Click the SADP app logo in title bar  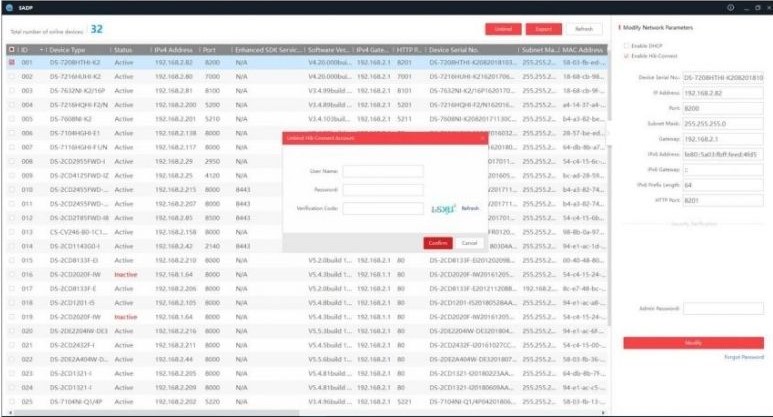[x=9, y=7]
